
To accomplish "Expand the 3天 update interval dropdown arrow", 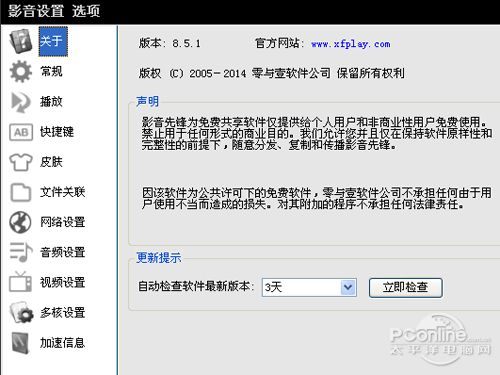I will click(x=348, y=287).
